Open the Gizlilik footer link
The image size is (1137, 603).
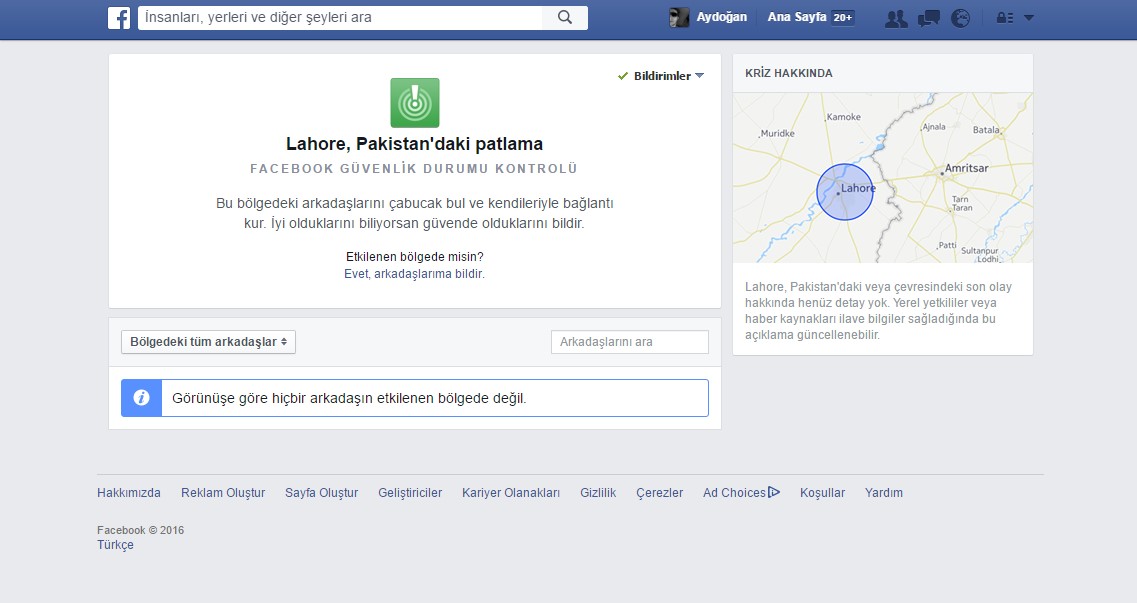(x=598, y=493)
